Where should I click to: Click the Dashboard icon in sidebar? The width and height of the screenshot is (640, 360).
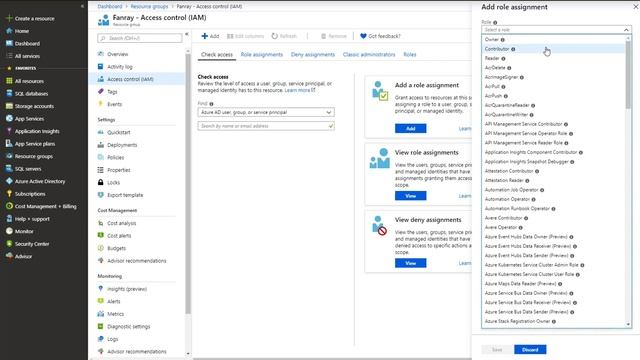coord(9,43)
